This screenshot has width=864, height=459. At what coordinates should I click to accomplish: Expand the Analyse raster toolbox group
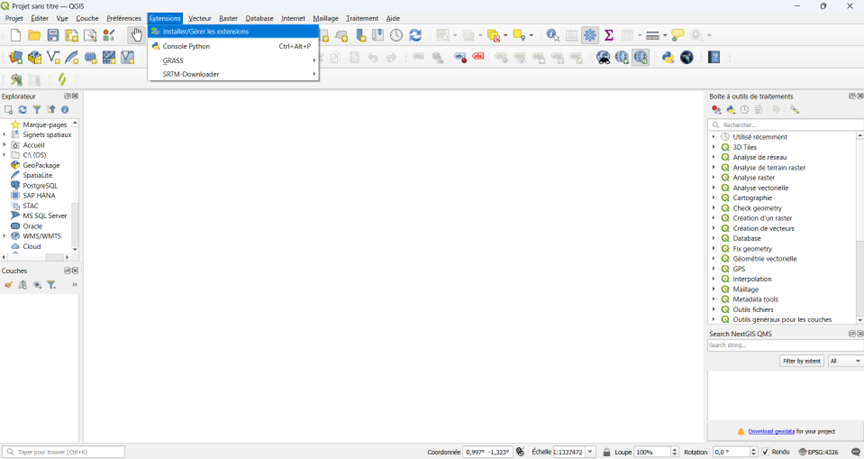[714, 178]
